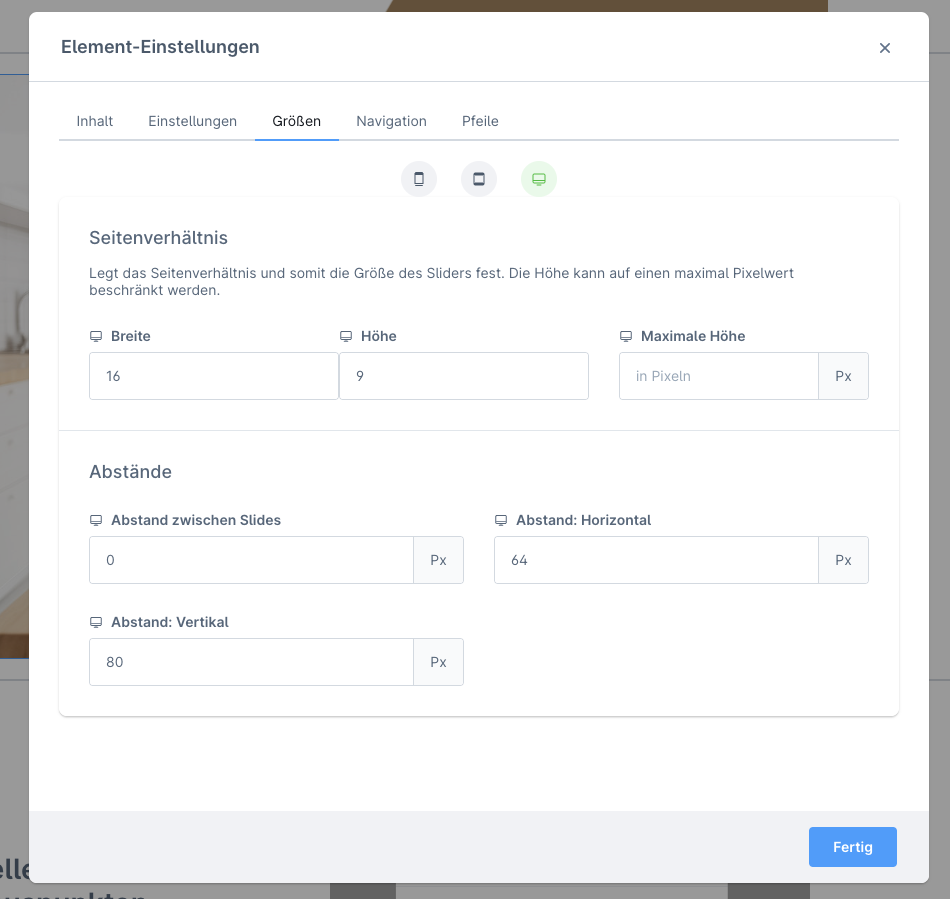Click the monitor icon beside Abstand: Horizontal
The width and height of the screenshot is (950, 899).
click(501, 520)
